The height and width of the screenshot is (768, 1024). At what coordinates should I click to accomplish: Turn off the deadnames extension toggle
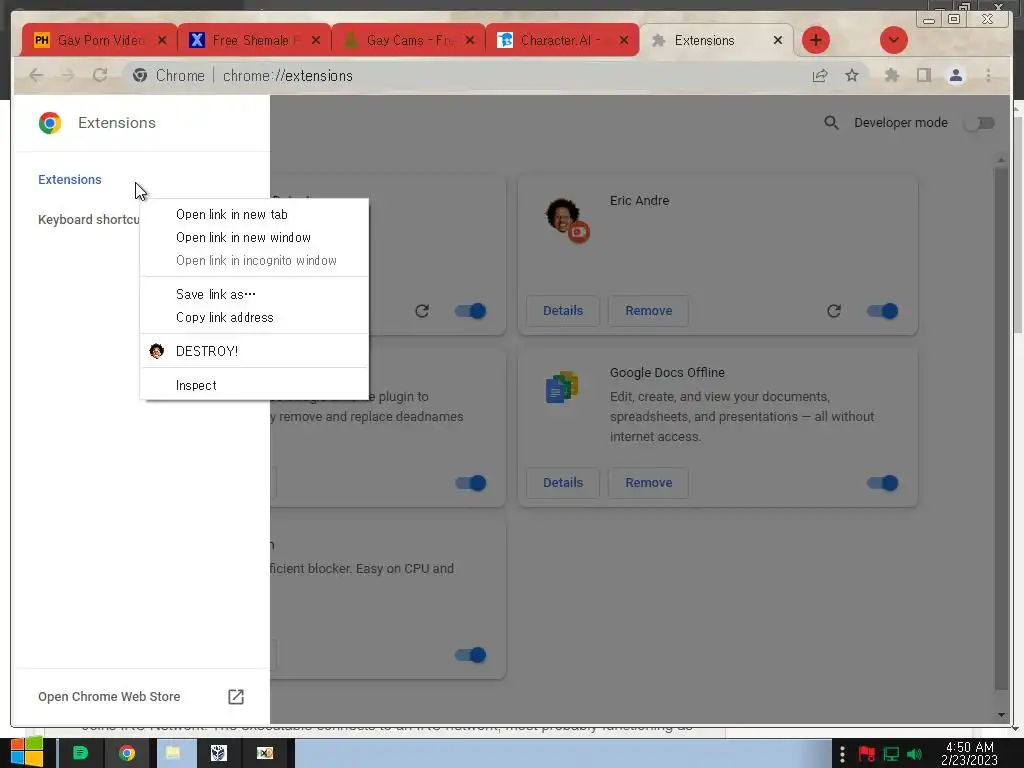(x=471, y=483)
